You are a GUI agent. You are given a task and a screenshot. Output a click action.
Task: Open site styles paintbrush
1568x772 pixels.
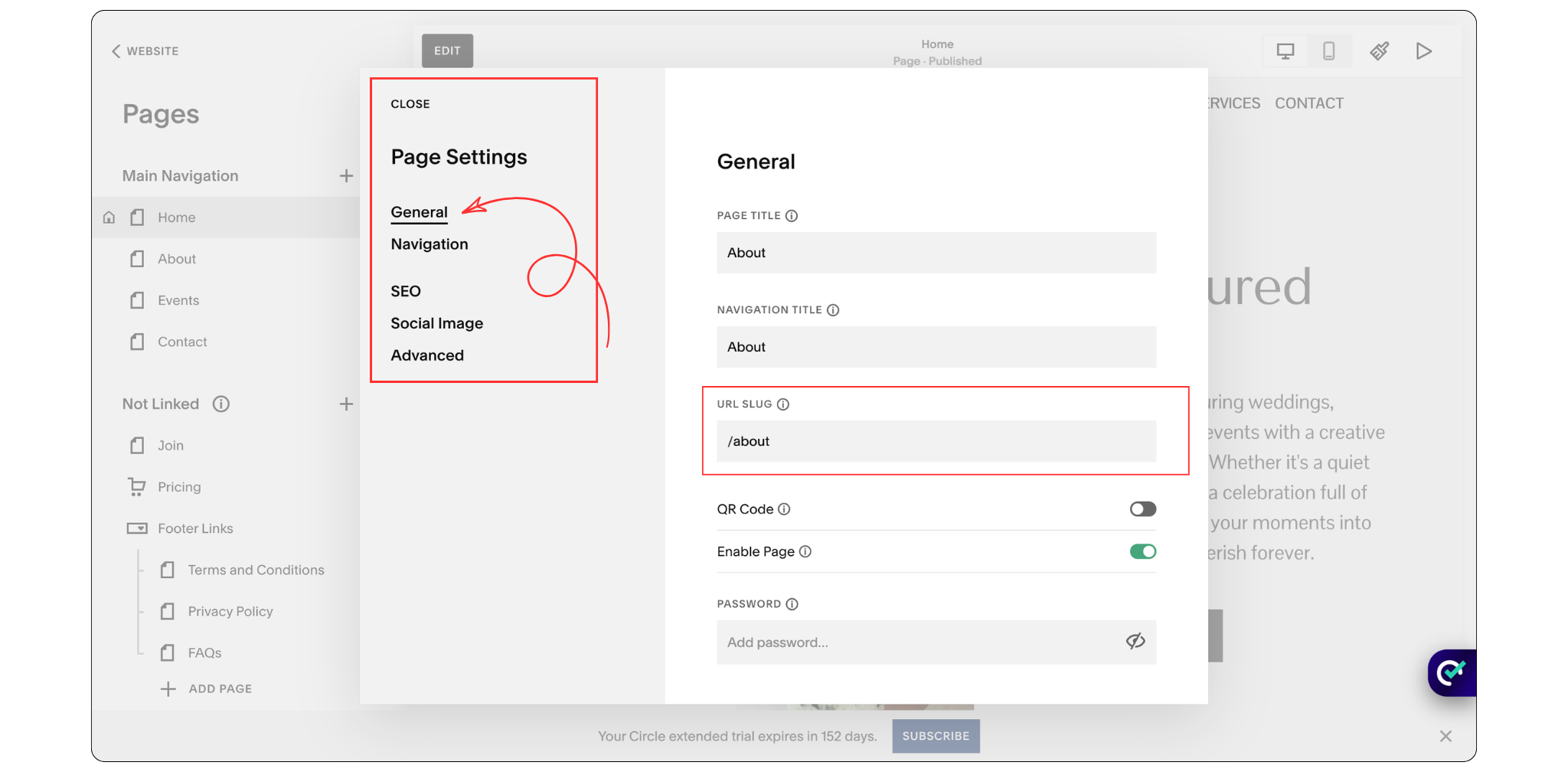[1380, 51]
